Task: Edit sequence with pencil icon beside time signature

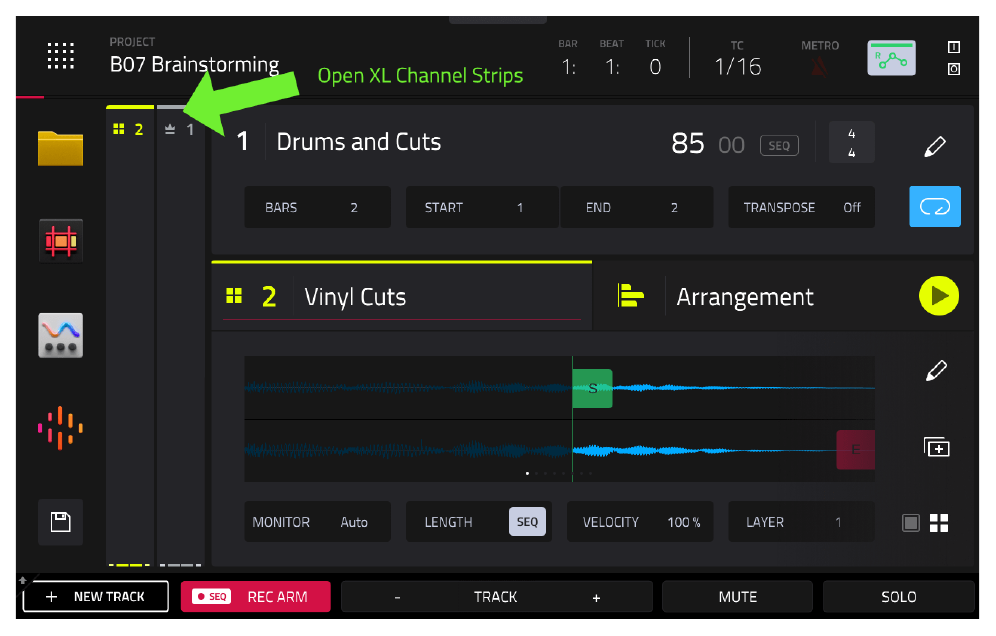Action: 934,145
